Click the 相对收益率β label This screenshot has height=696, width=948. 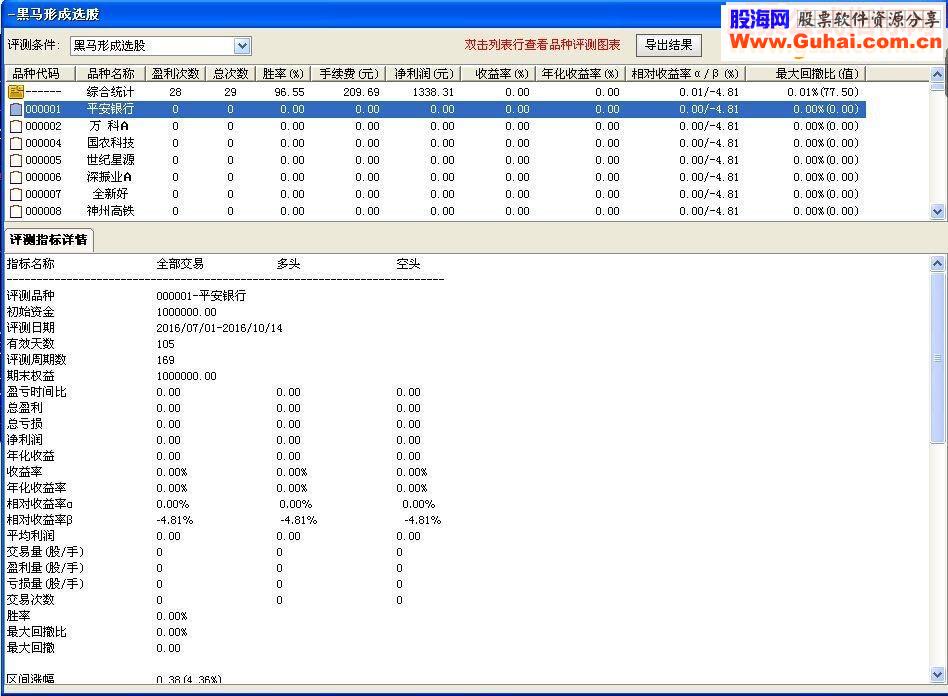click(39, 520)
